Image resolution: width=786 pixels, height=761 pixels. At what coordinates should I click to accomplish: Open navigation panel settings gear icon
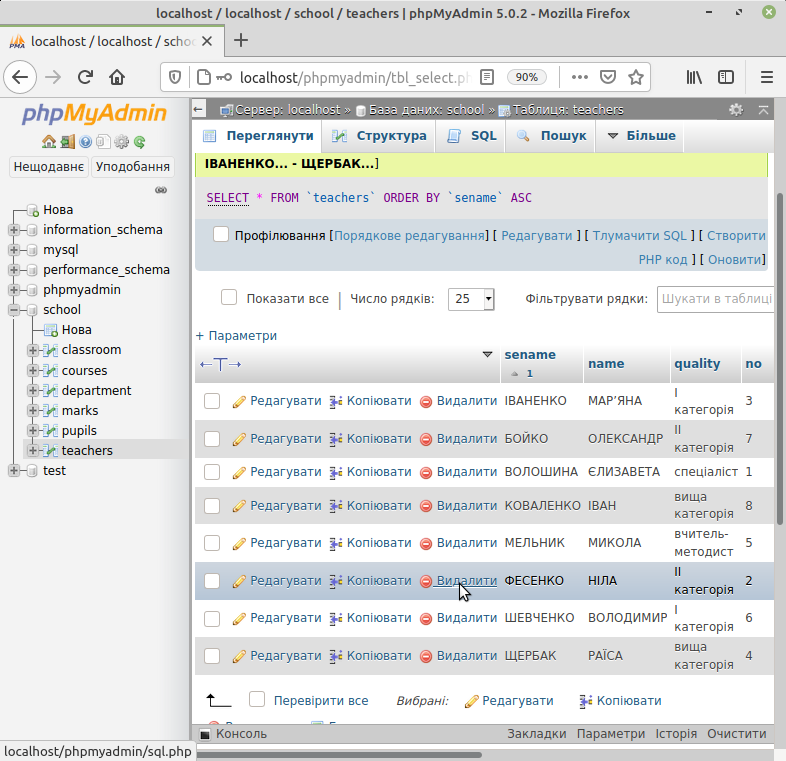point(121,142)
